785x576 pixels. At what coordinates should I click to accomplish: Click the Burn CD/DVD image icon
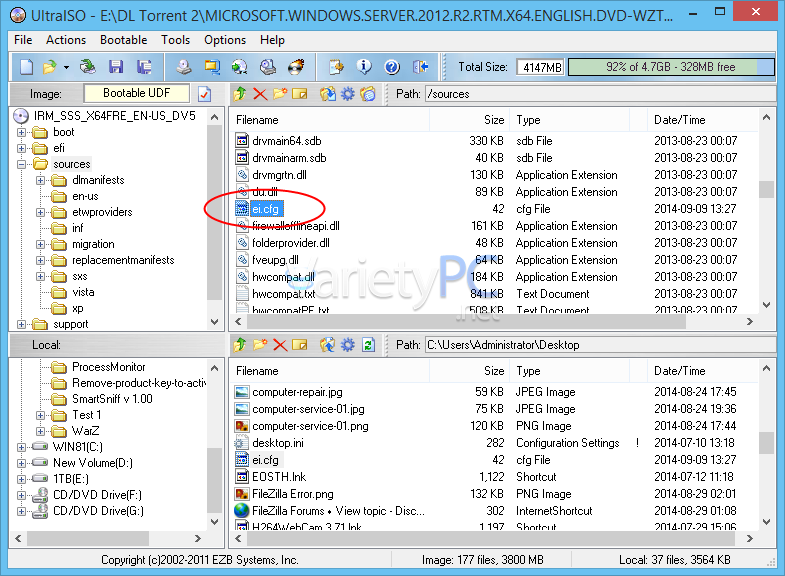coord(296,67)
